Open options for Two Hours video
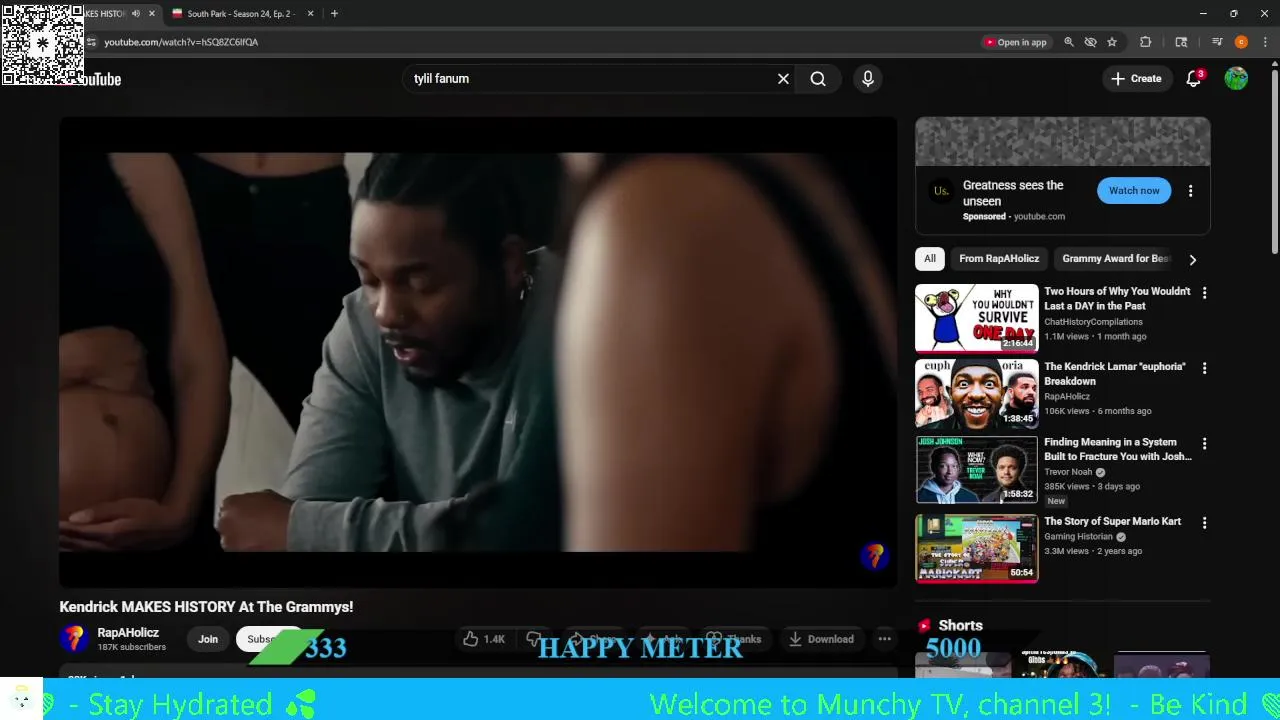The height and width of the screenshot is (720, 1280). click(x=1204, y=293)
